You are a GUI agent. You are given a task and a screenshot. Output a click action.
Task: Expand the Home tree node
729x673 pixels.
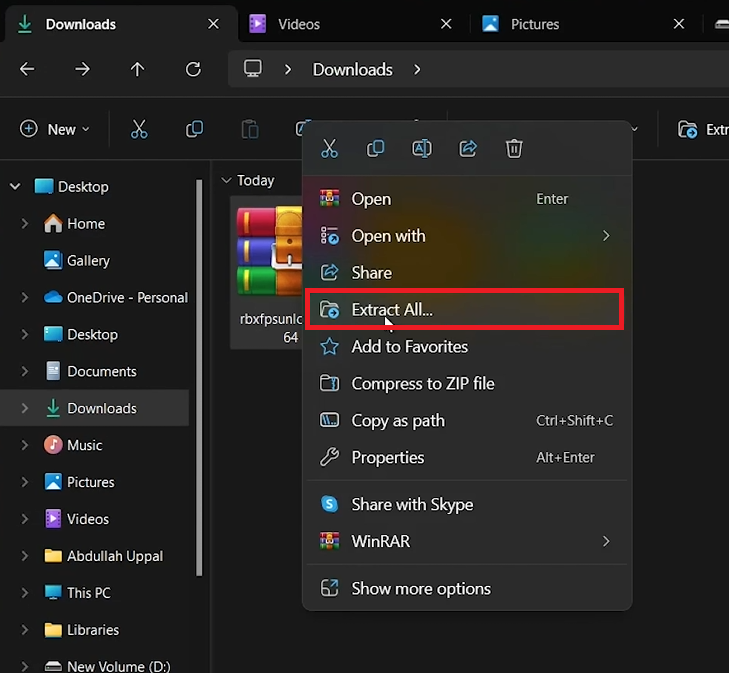(25, 224)
